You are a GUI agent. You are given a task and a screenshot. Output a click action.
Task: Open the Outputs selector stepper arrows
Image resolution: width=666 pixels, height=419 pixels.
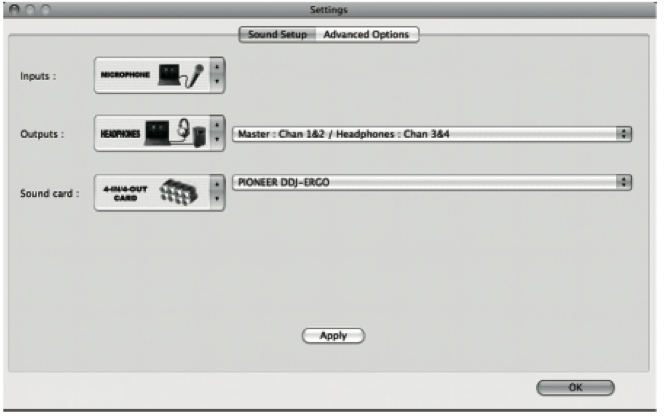(x=217, y=133)
